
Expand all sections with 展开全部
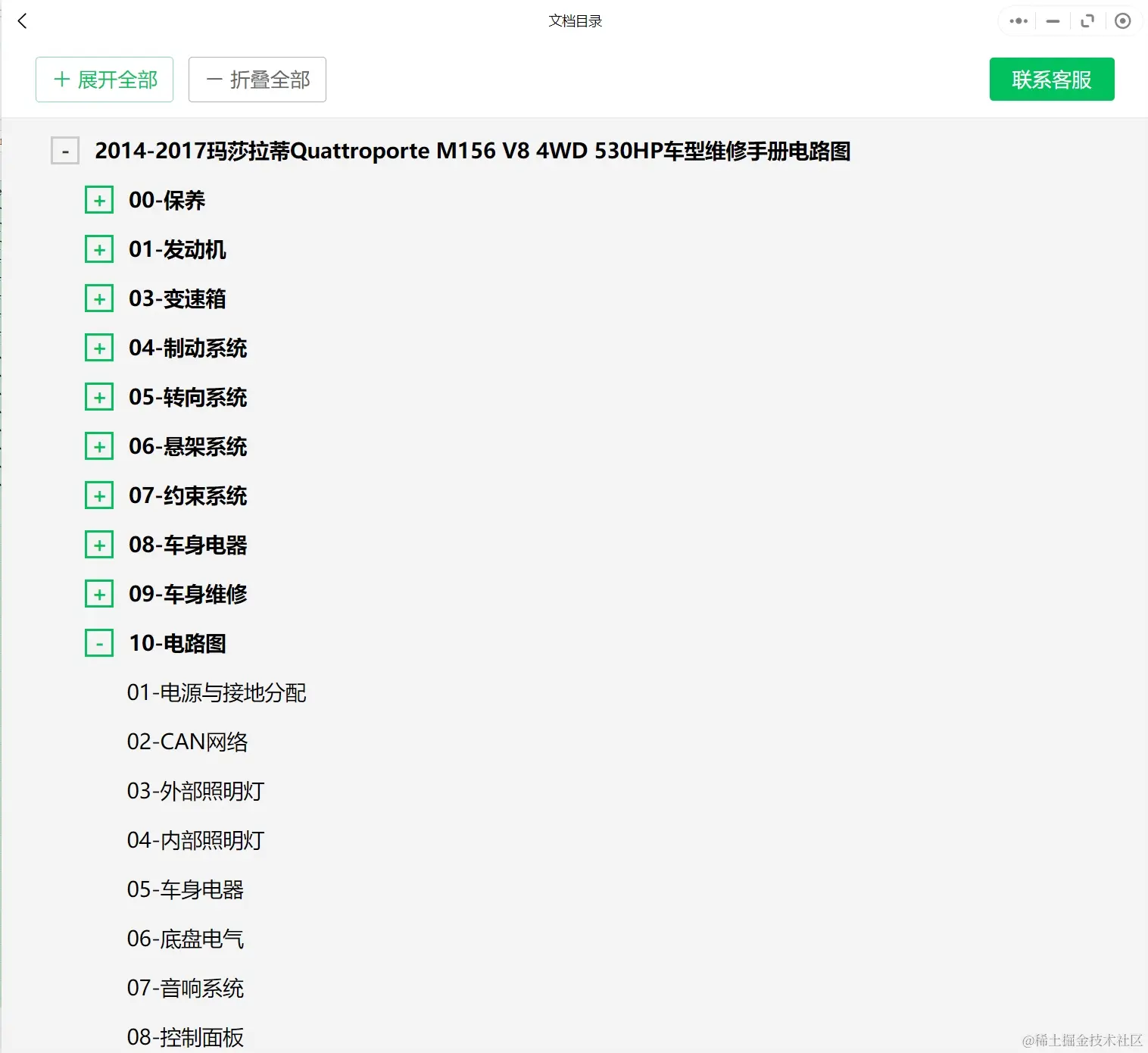click(x=105, y=80)
